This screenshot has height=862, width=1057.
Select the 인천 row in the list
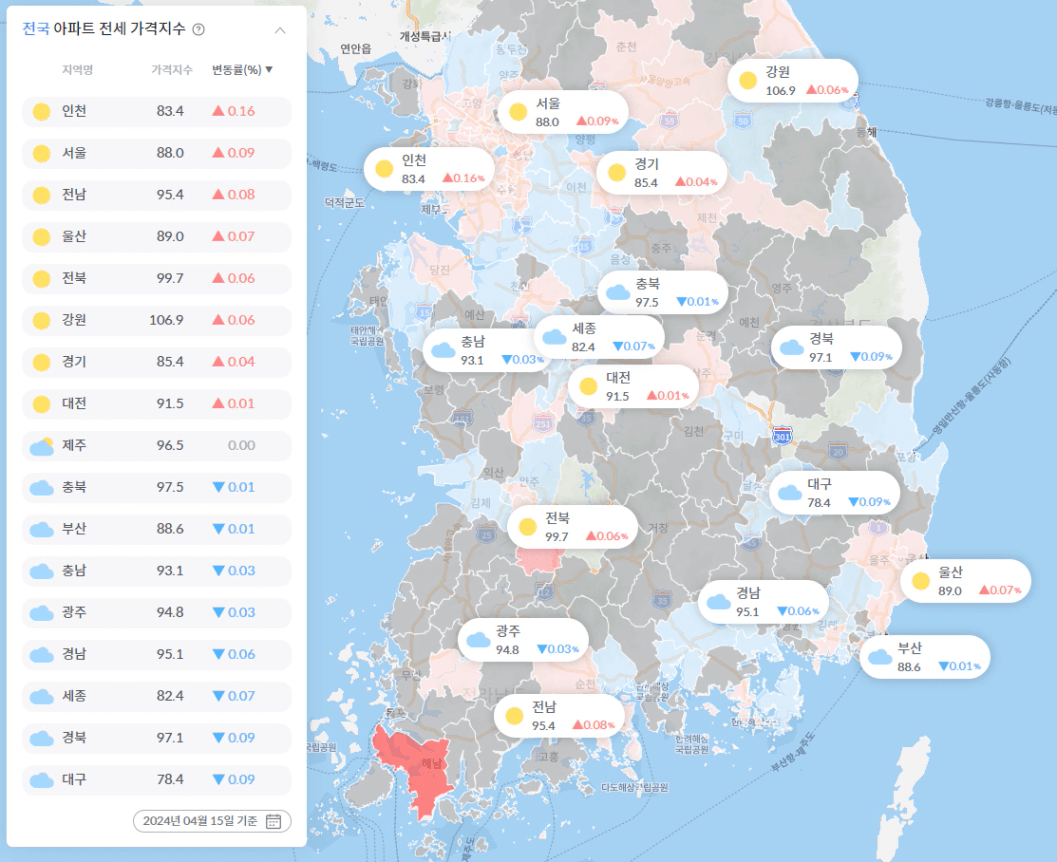coord(157,111)
